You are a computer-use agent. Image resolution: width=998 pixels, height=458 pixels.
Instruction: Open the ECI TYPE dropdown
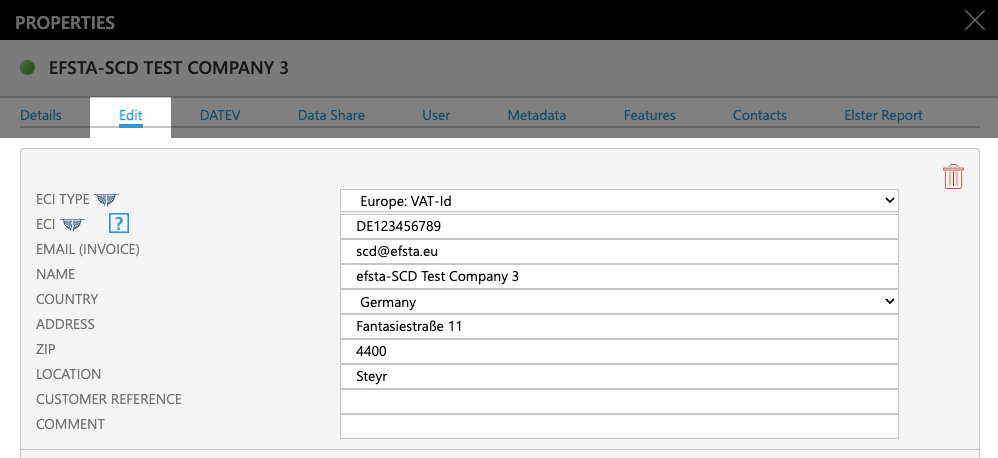(x=619, y=201)
